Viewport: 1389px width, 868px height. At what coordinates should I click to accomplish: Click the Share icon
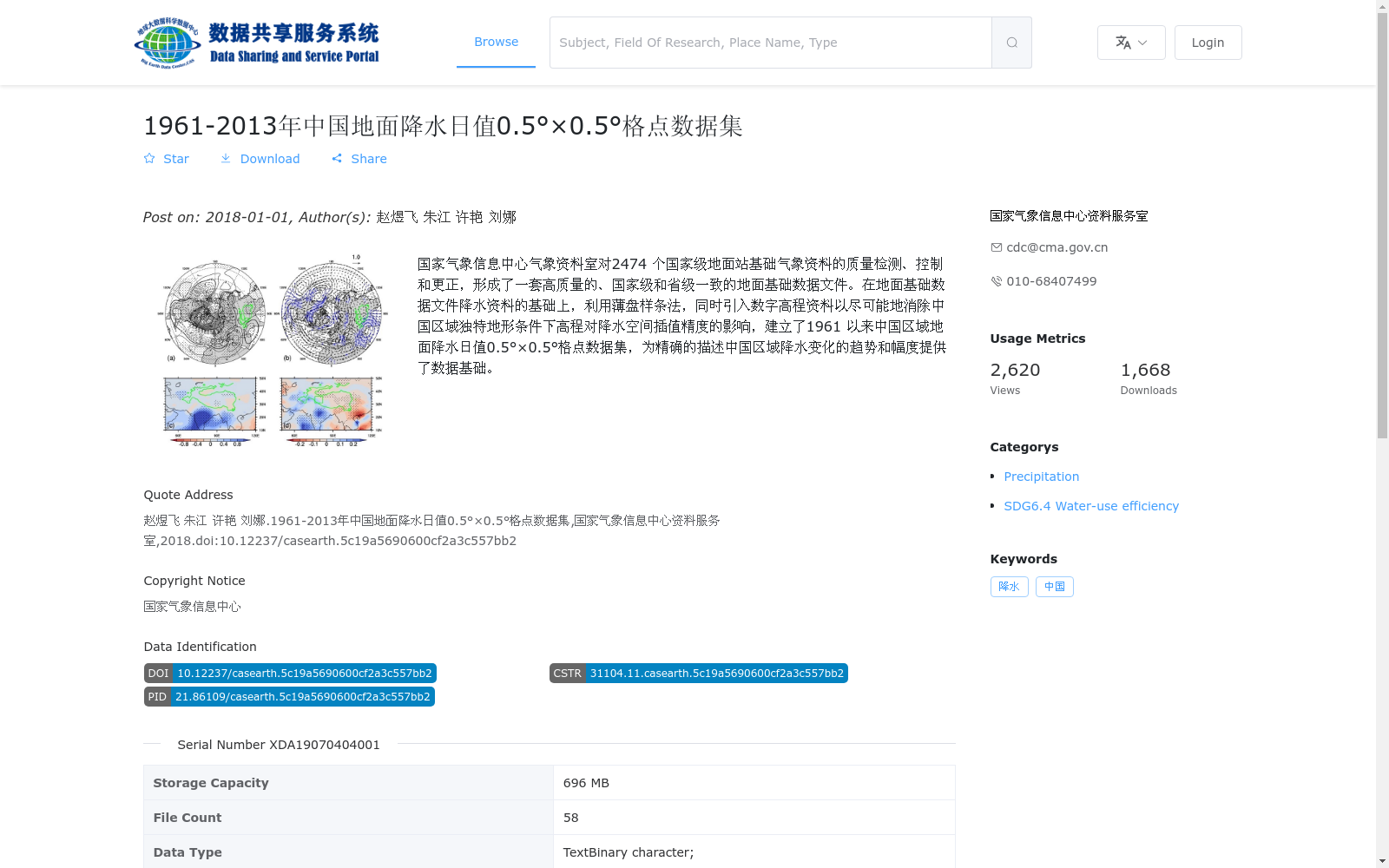point(337,159)
